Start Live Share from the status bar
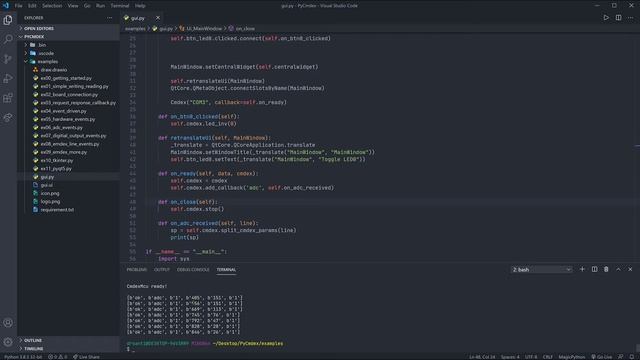The height and width of the screenshot is (360, 640). [x=86, y=357]
